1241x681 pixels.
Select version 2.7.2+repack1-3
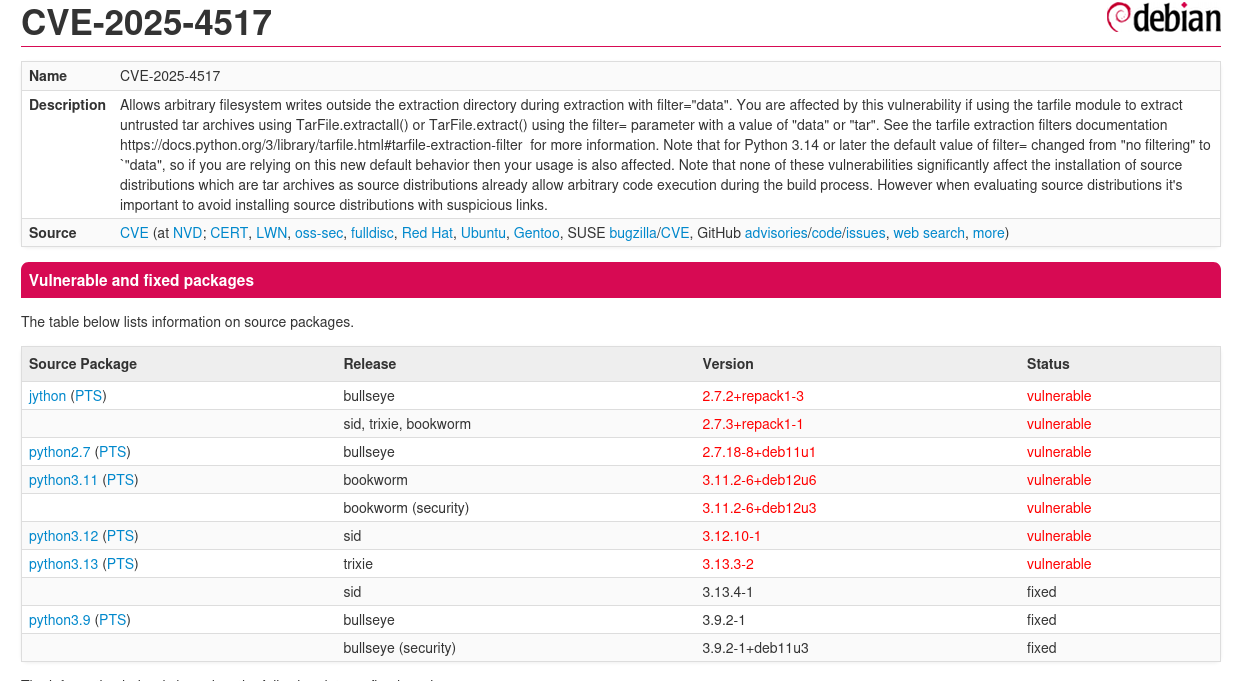pyautogui.click(x=753, y=396)
